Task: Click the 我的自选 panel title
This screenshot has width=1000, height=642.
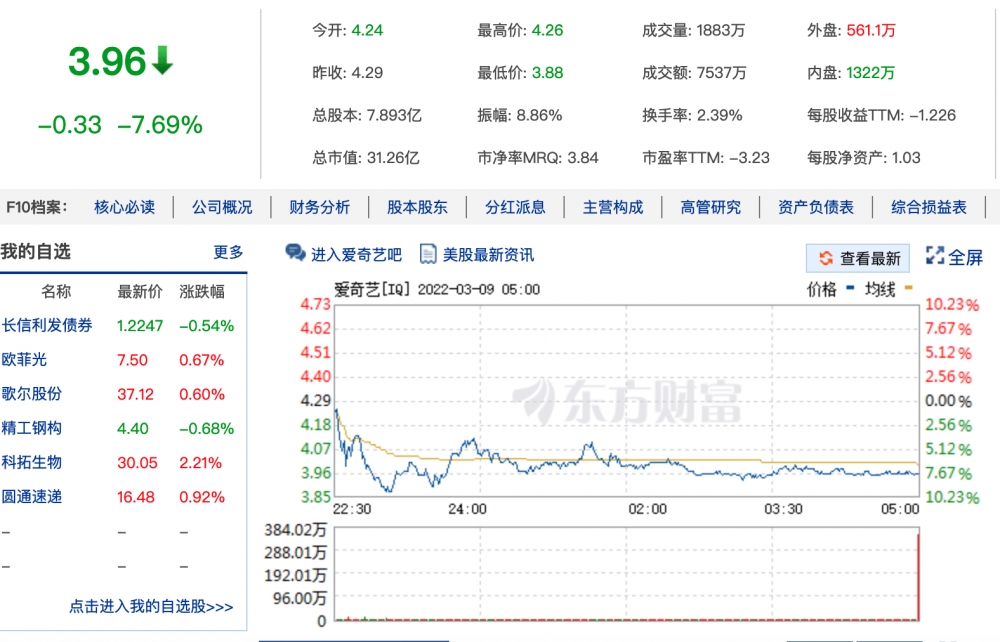Action: tap(35, 252)
